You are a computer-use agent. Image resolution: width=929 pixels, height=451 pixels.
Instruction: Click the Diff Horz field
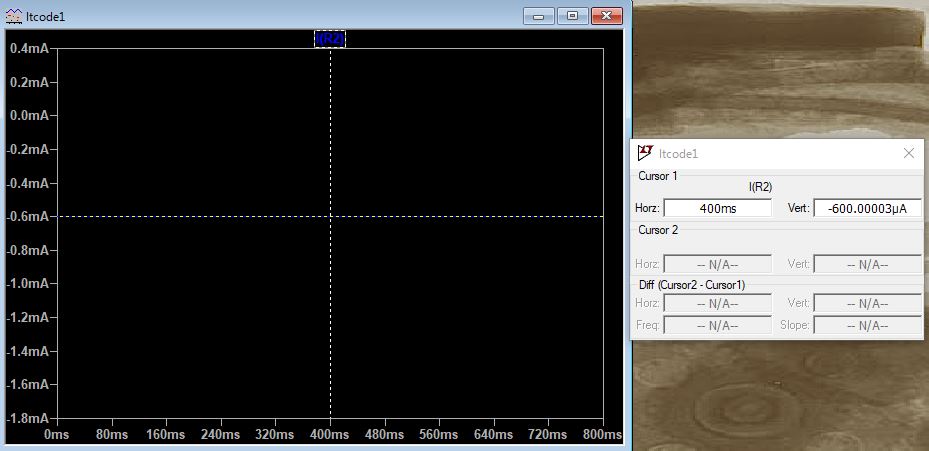click(717, 303)
